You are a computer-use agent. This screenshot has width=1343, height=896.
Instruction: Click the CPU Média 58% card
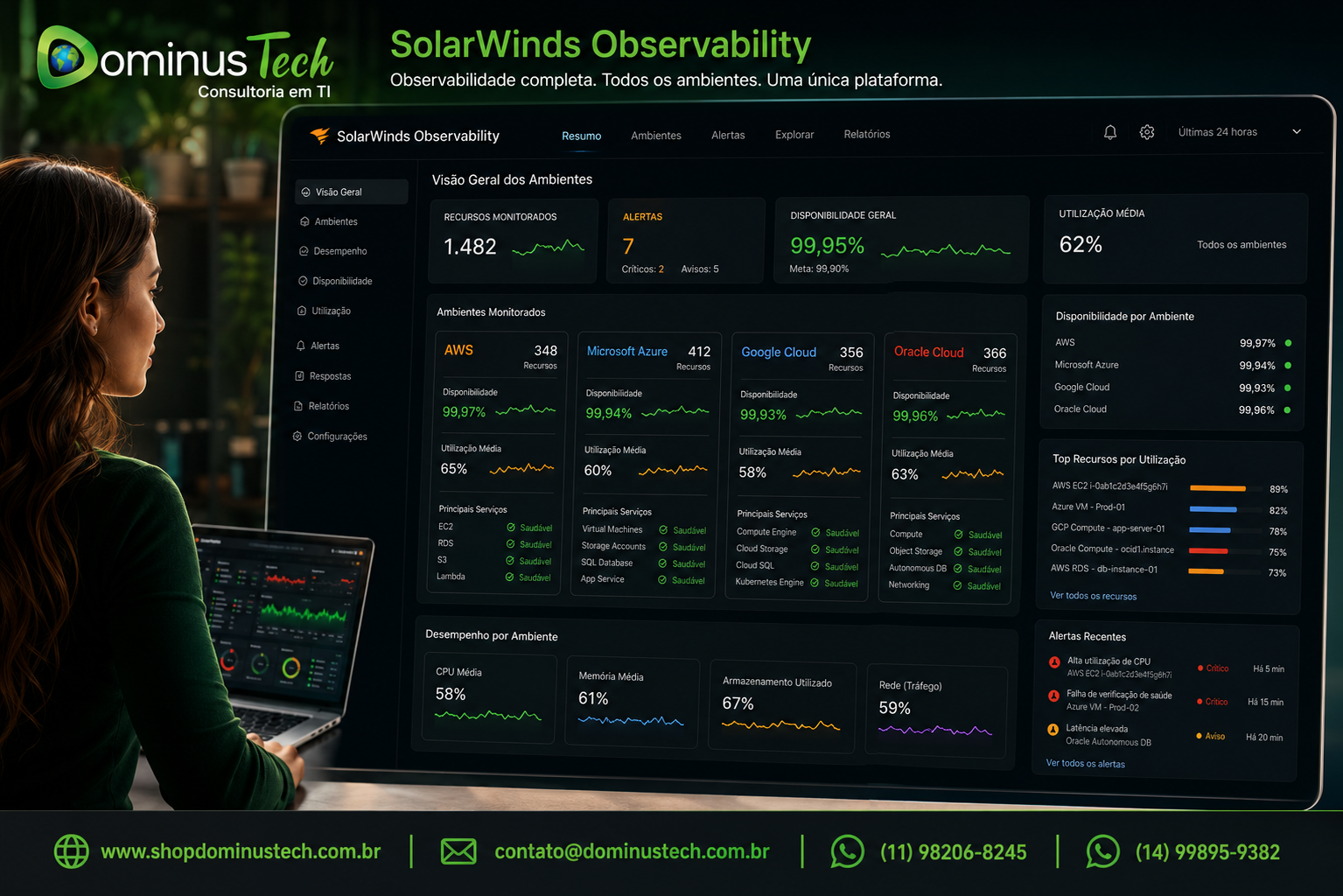(489, 699)
